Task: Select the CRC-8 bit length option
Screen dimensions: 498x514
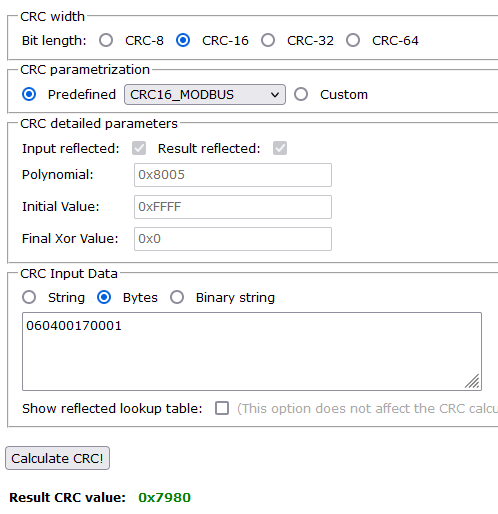Action: point(106,40)
